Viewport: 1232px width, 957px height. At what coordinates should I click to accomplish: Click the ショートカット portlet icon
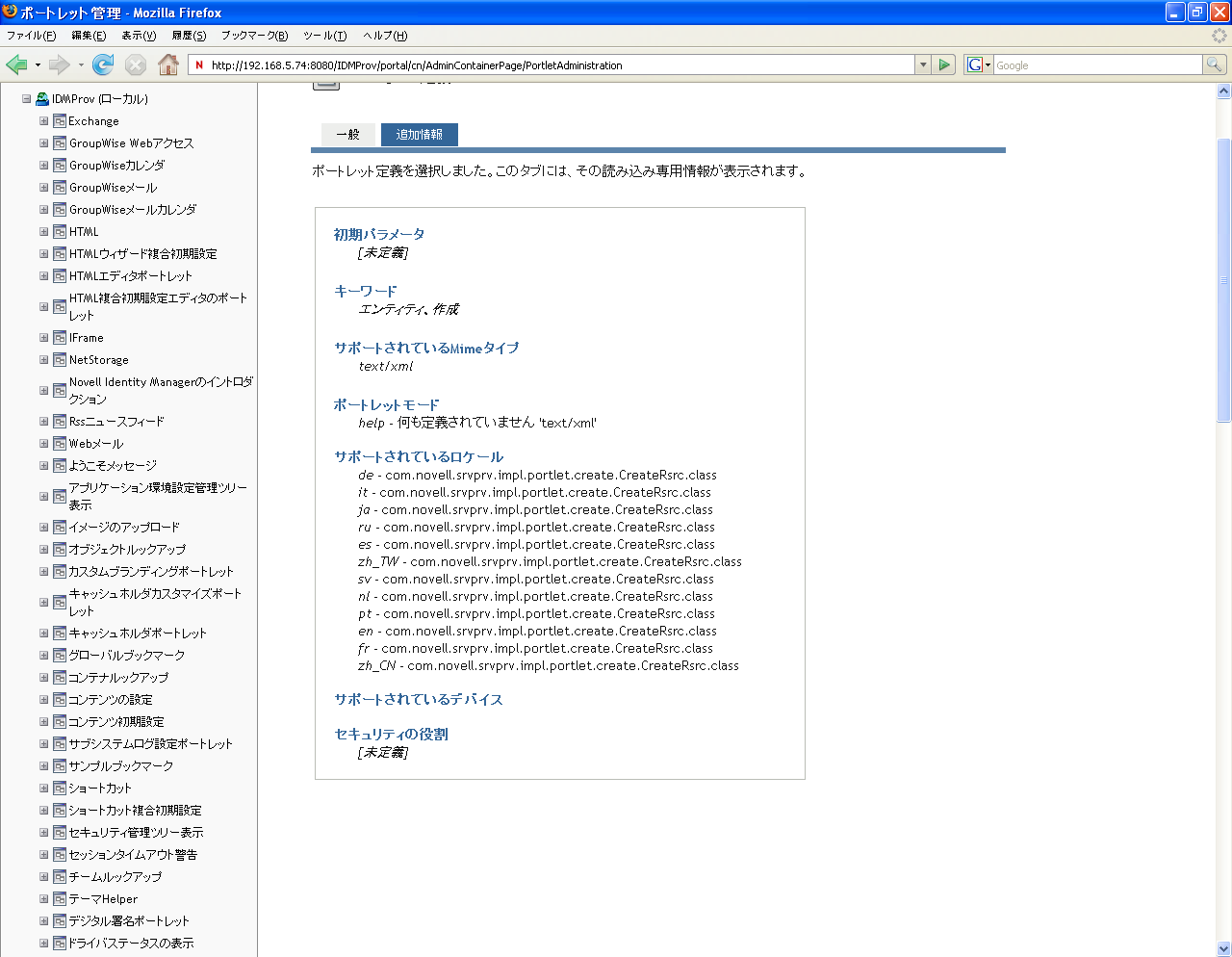coord(60,789)
